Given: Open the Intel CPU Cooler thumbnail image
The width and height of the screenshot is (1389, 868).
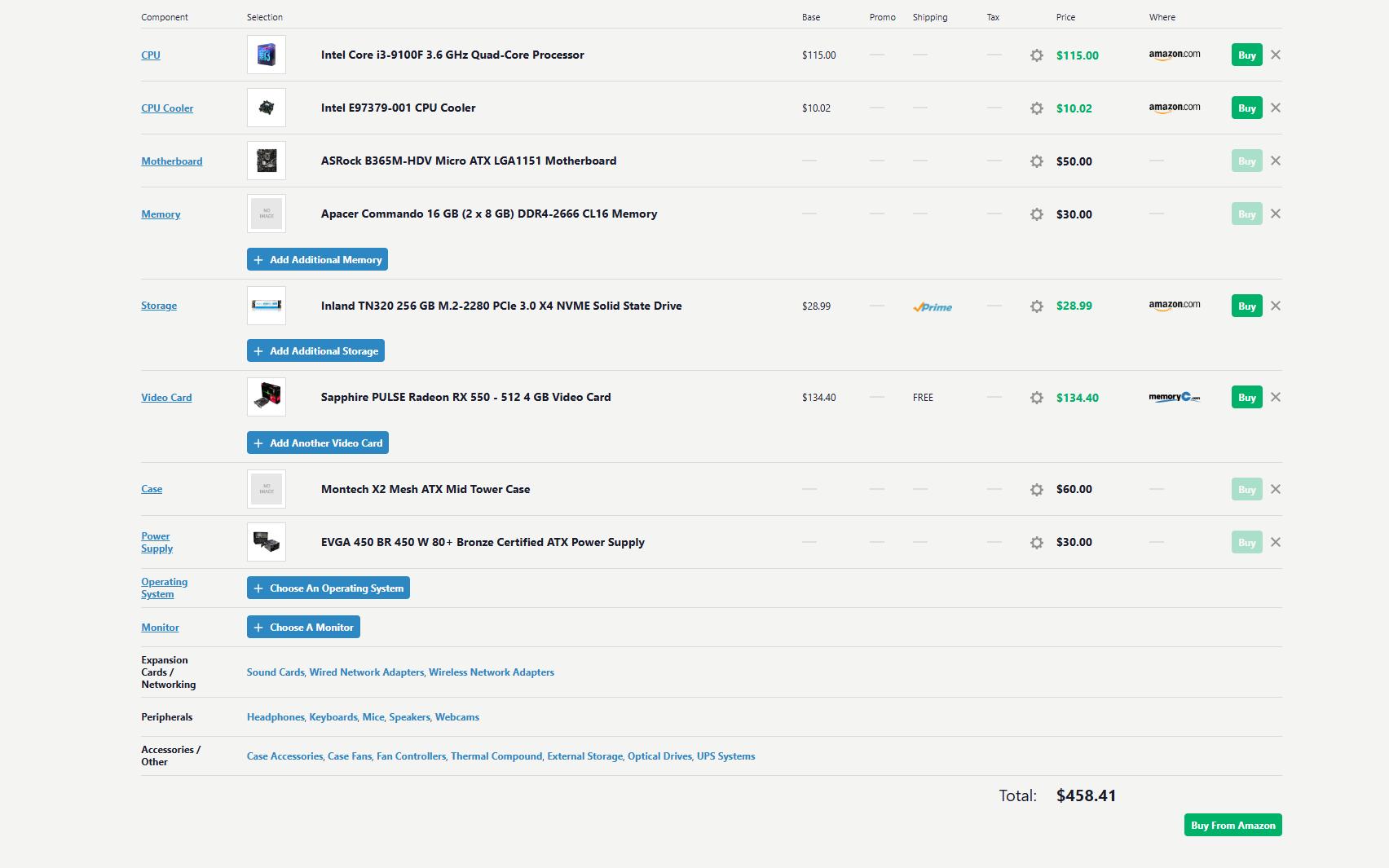Looking at the screenshot, I should coord(267,108).
